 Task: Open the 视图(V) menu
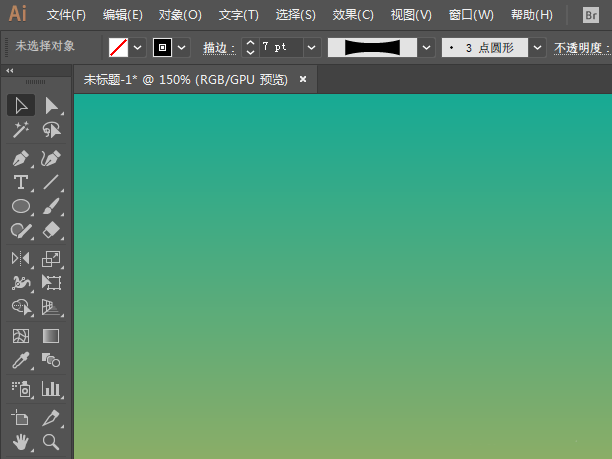[x=411, y=15]
